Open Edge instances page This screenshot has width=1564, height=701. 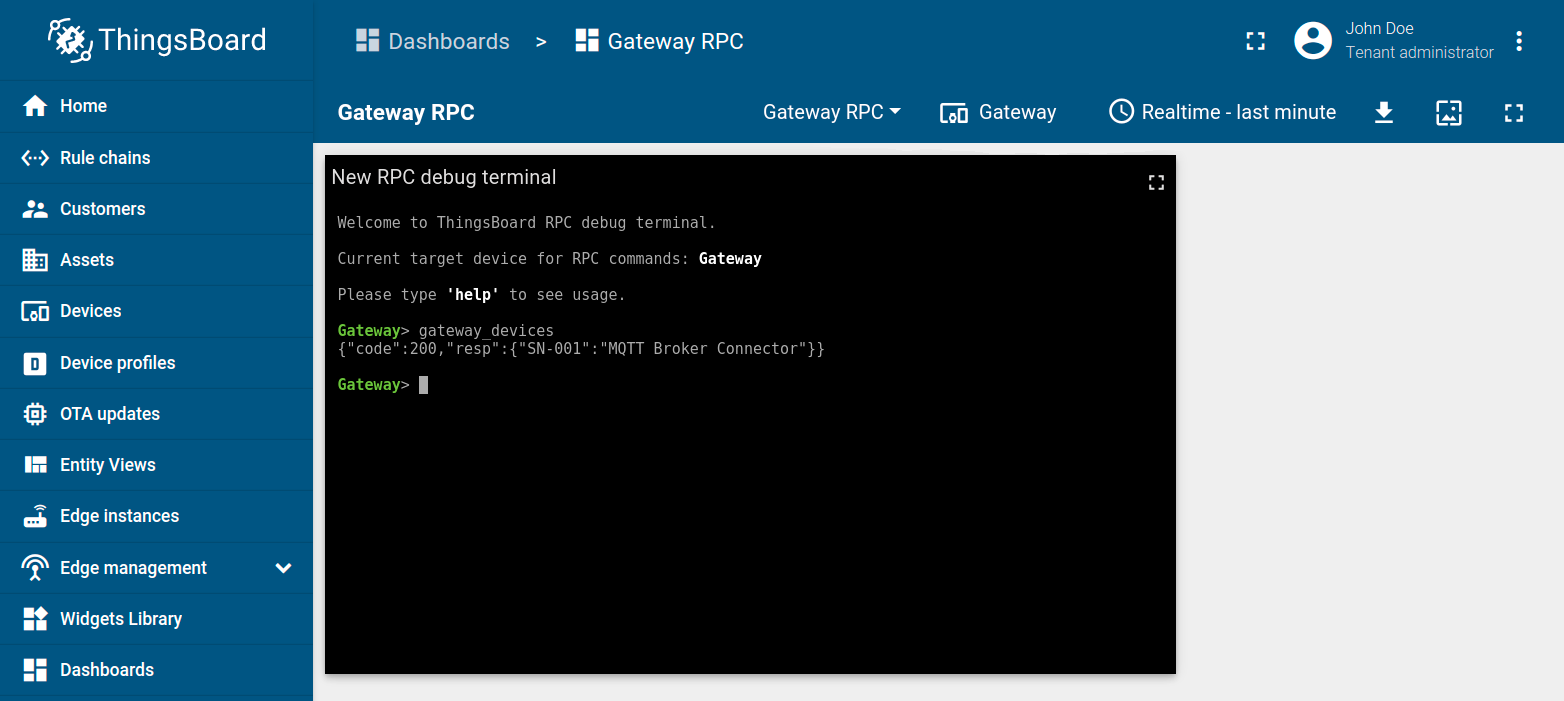(156, 516)
